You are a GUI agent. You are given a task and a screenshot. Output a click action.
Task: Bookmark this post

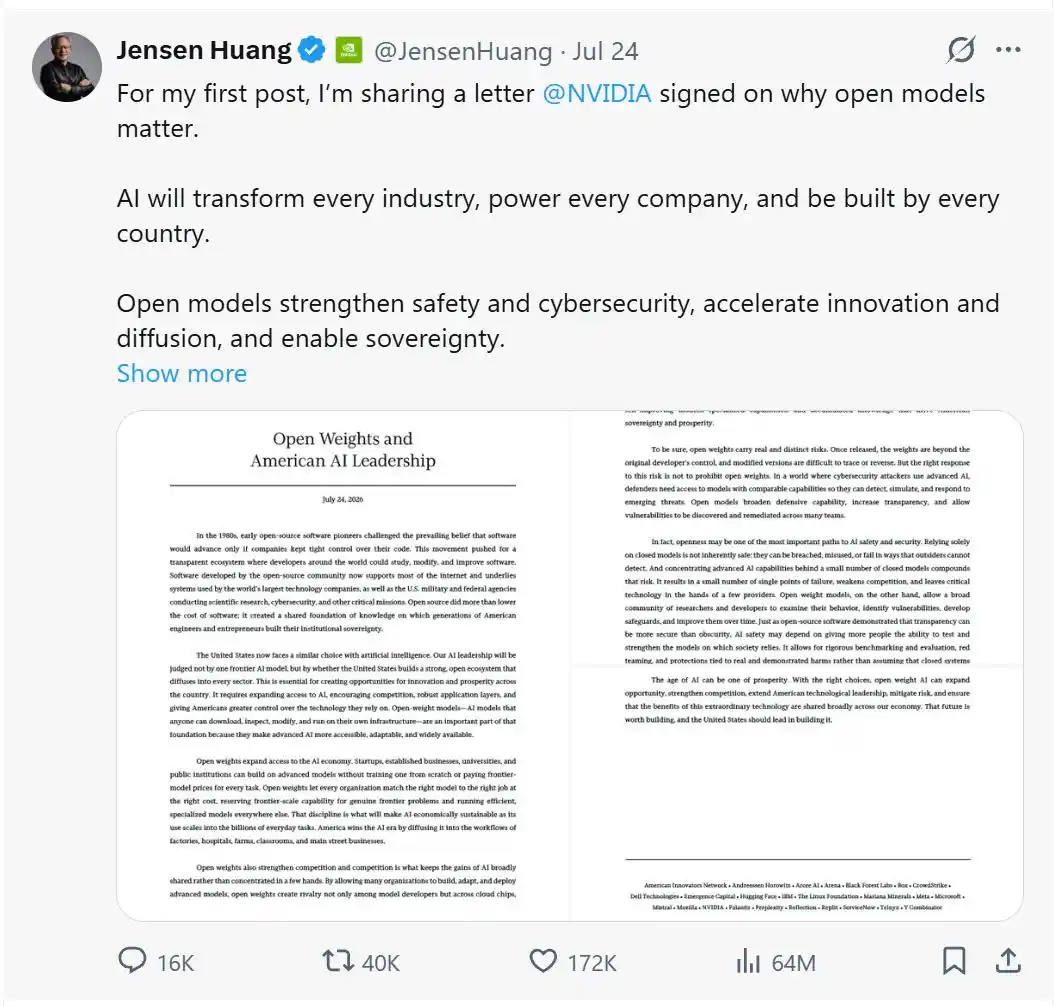coord(954,960)
